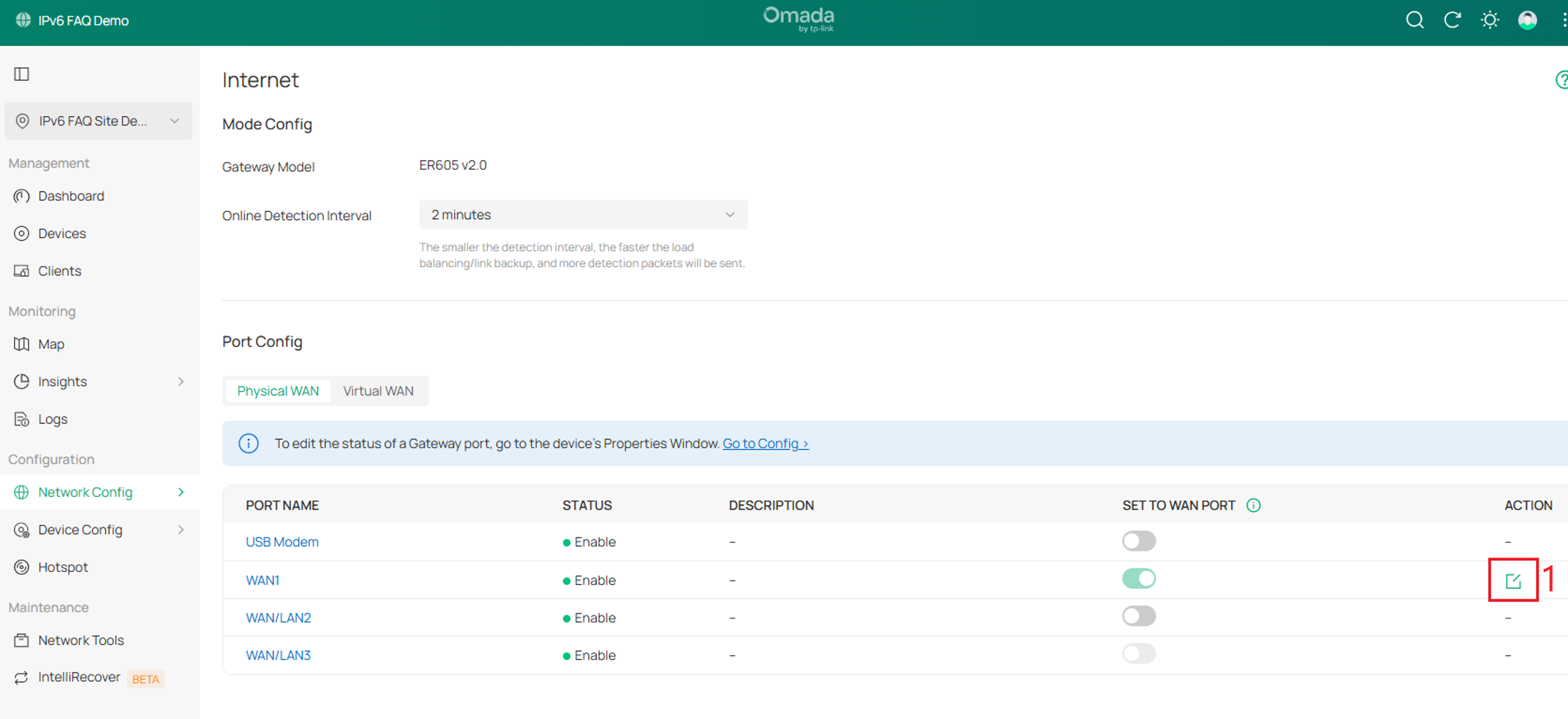Turn on the WAN/LAN2 WAN port toggle
1568x719 pixels.
(1139, 616)
